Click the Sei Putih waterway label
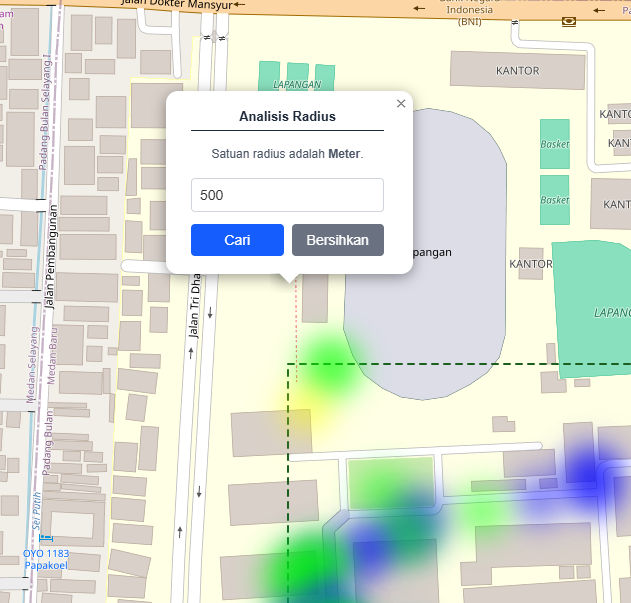Screen dimensions: 631x603 (x=37, y=510)
